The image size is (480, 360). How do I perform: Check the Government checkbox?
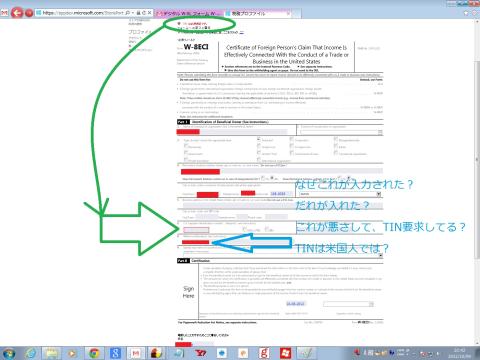[x=186, y=153]
